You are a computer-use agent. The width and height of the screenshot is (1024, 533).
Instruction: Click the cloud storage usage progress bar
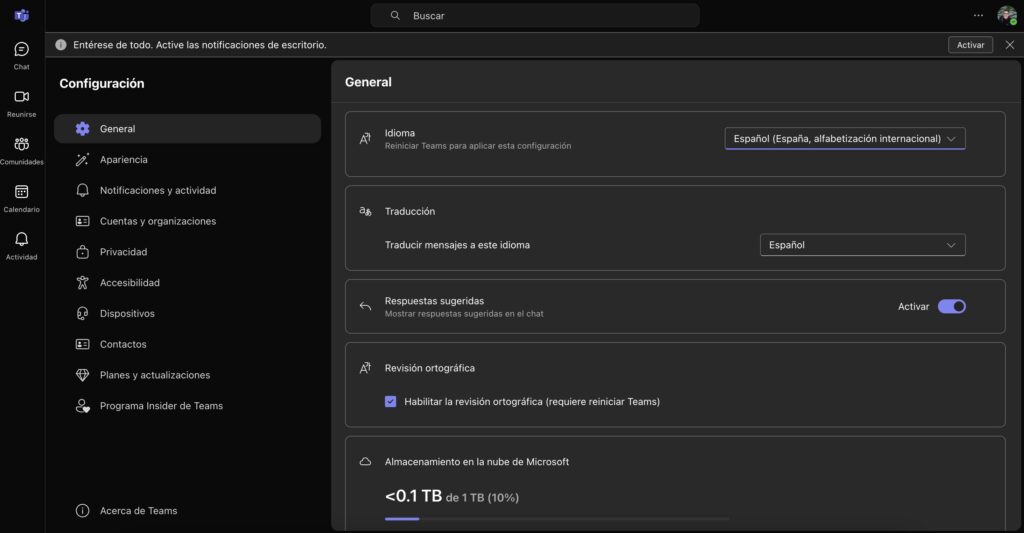pyautogui.click(x=556, y=519)
